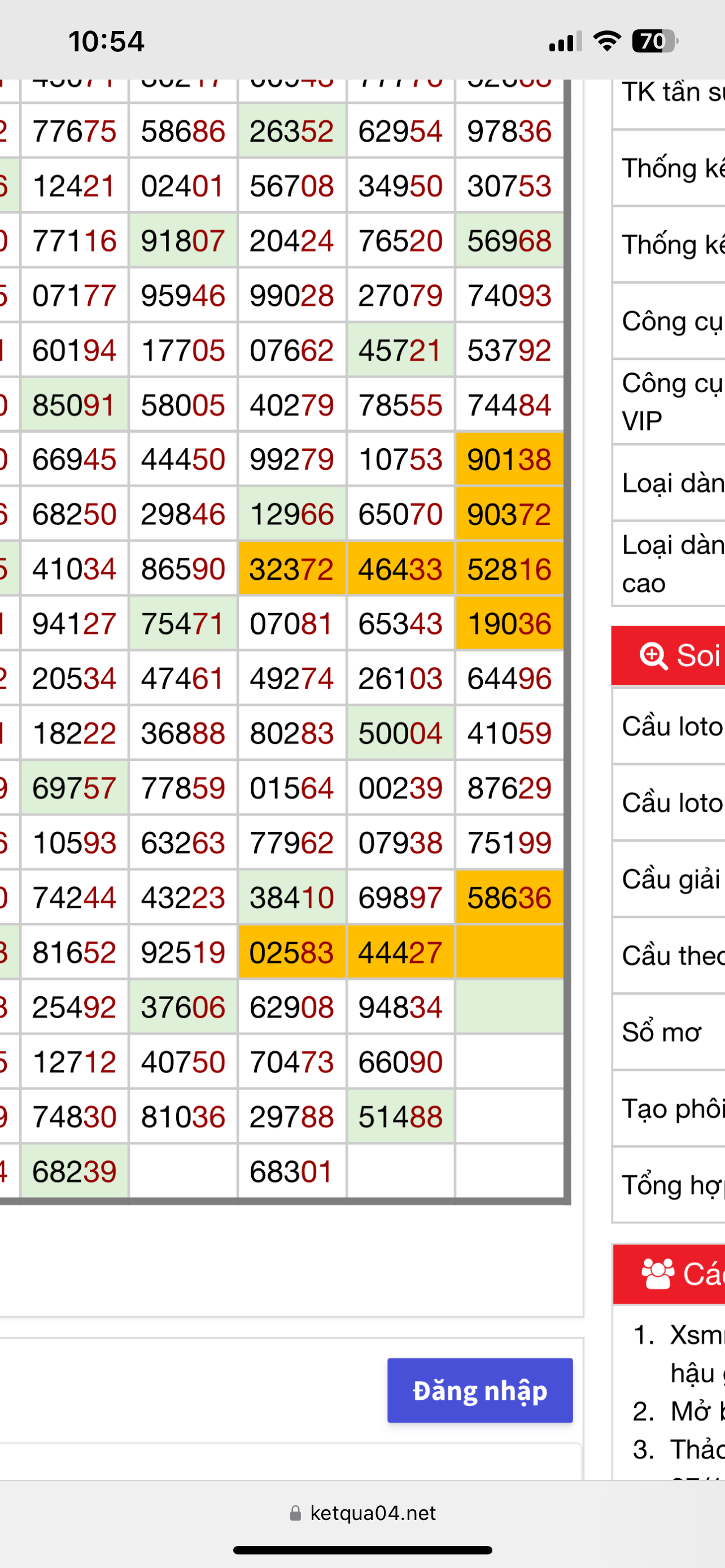Click the orange highlighted cell 90138
This screenshot has height=1568, width=725.
509,459
